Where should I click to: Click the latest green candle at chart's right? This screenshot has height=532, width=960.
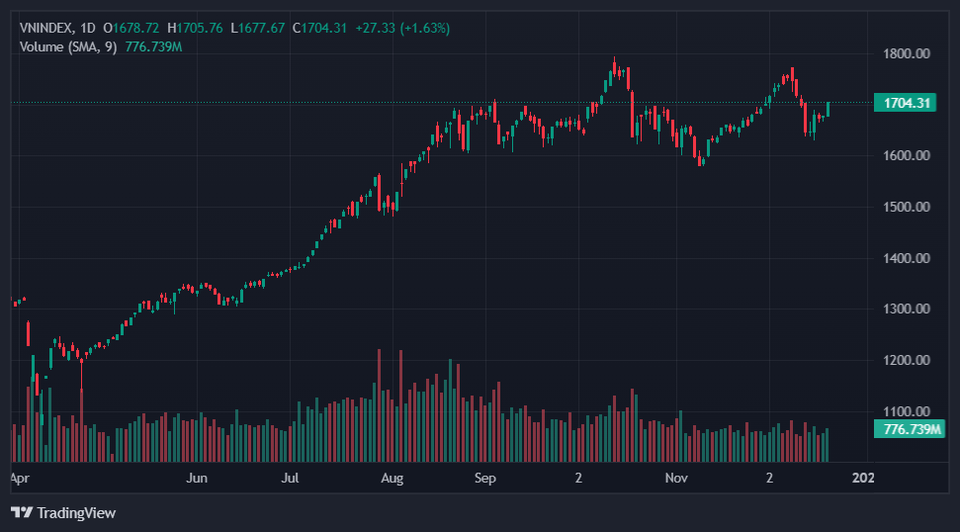click(828, 108)
